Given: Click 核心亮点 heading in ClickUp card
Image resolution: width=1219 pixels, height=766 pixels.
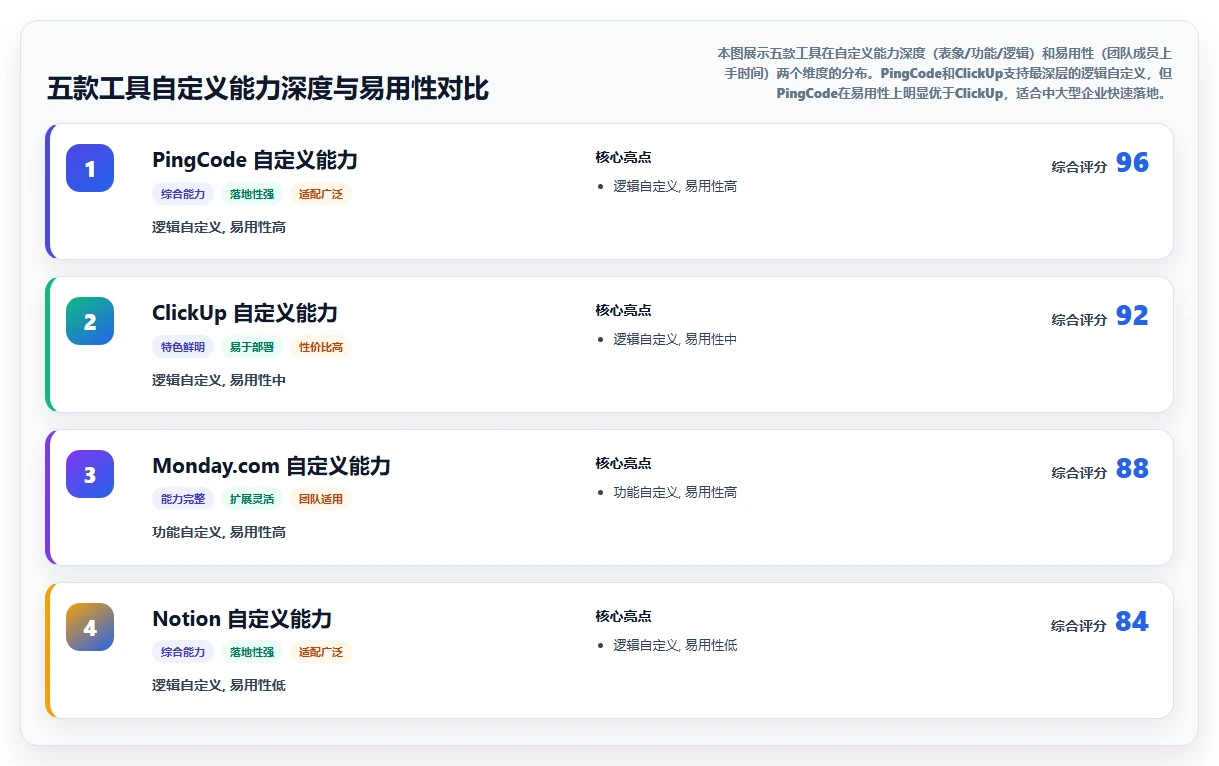Looking at the screenshot, I should [x=623, y=311].
